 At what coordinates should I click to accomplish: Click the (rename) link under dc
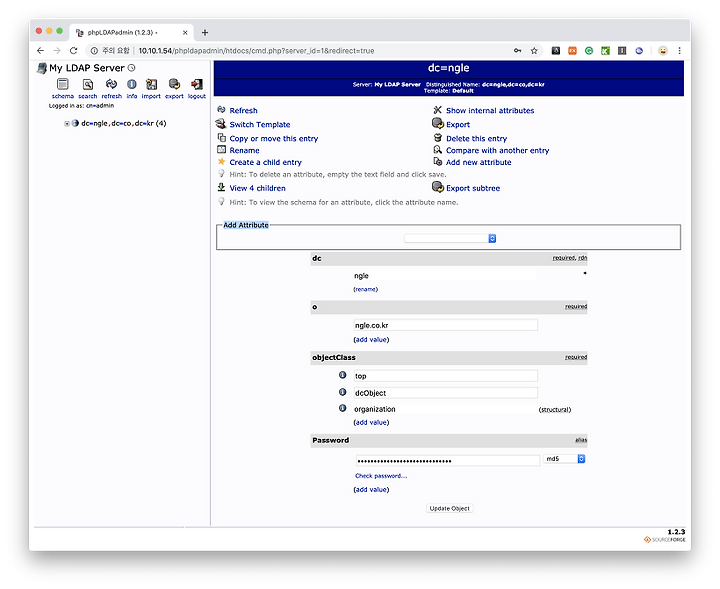pyautogui.click(x=366, y=289)
